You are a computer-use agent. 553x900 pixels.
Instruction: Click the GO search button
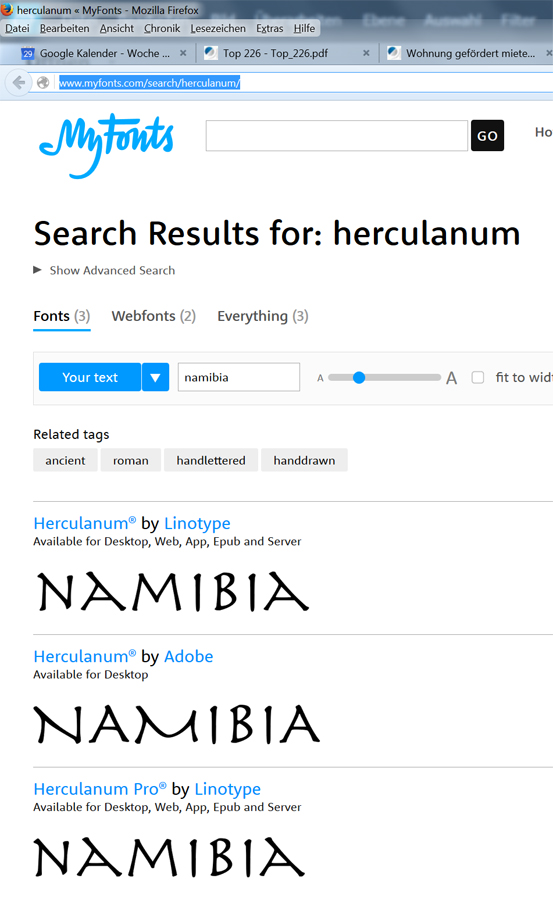pos(488,135)
